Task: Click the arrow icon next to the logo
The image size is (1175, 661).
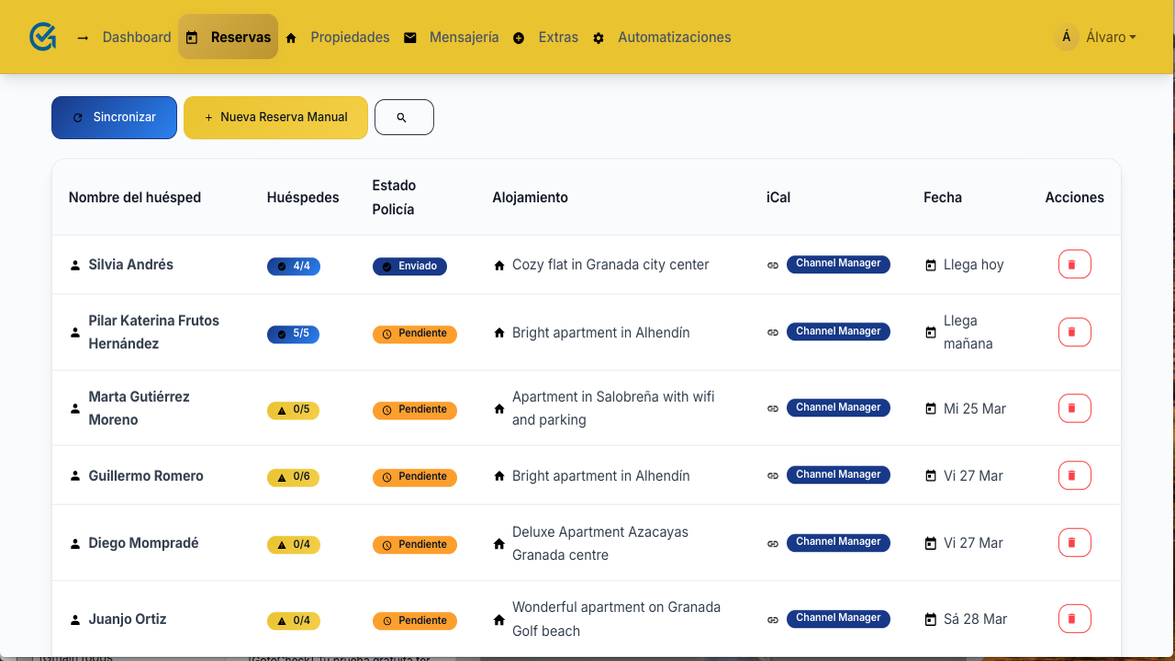Action: [x=81, y=37]
